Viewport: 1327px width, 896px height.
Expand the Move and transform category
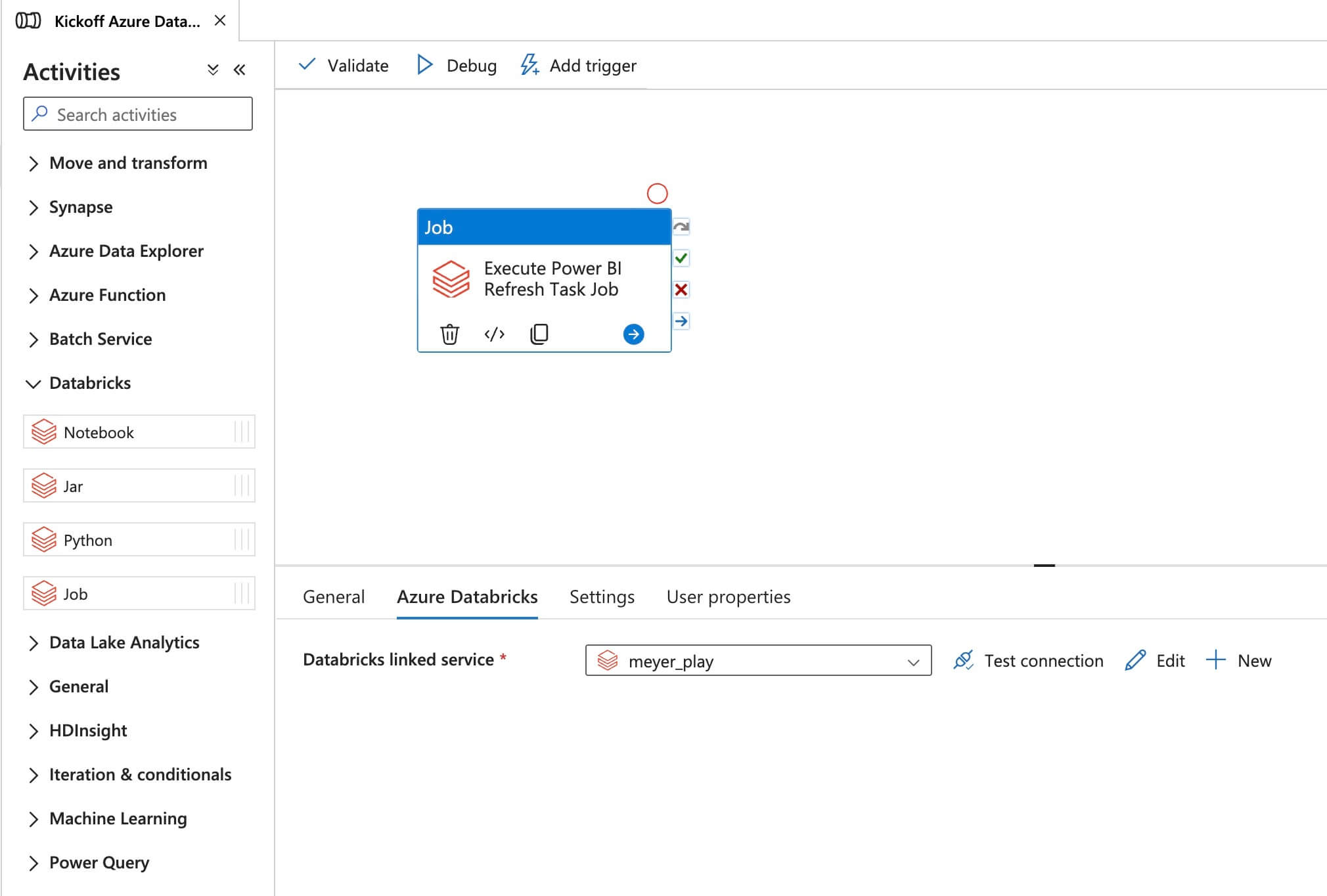tap(33, 164)
